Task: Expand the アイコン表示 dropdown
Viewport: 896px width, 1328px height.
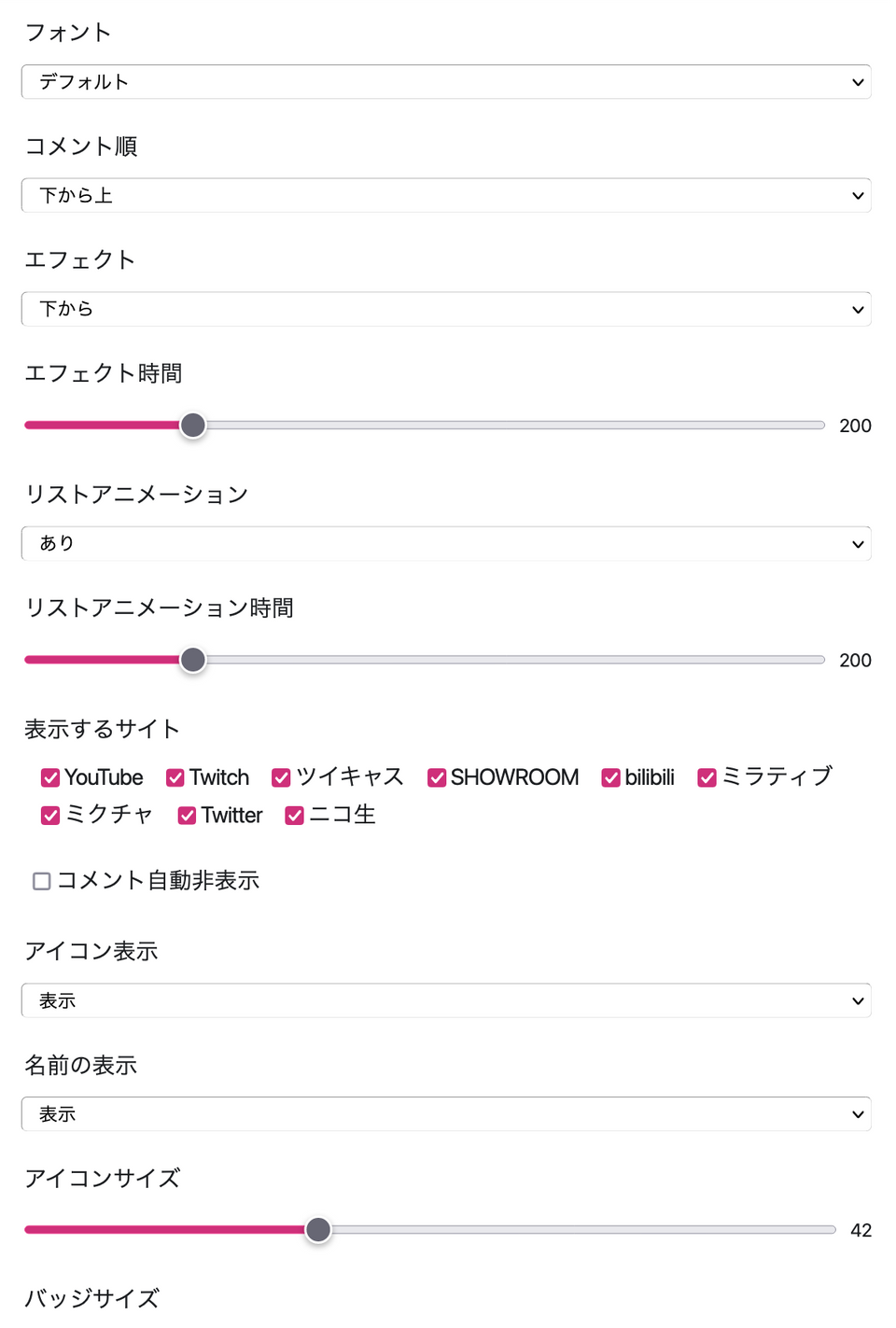Action: click(445, 1000)
